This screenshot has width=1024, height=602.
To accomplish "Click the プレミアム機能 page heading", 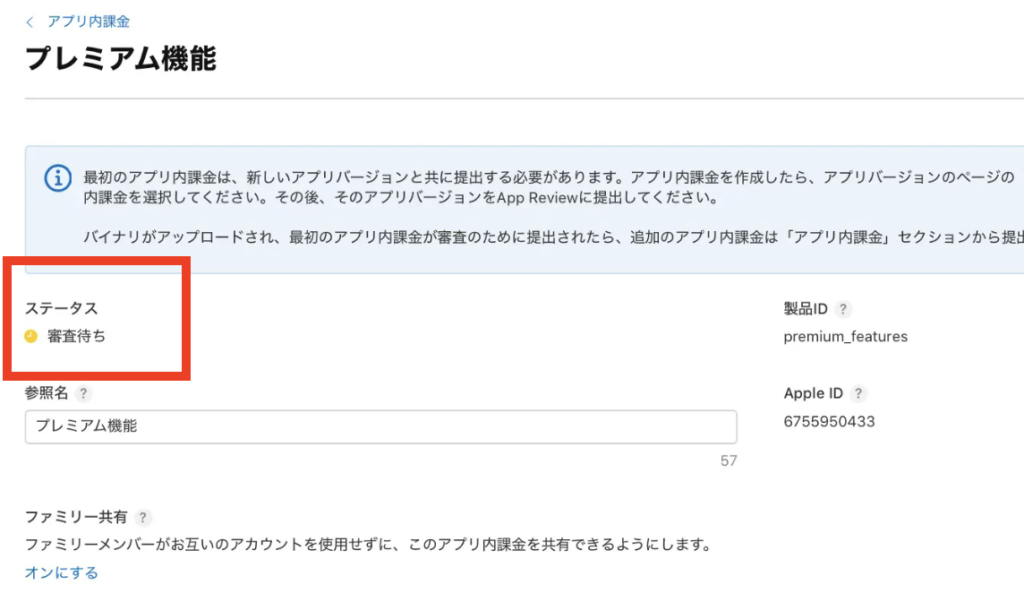I will (120, 59).
